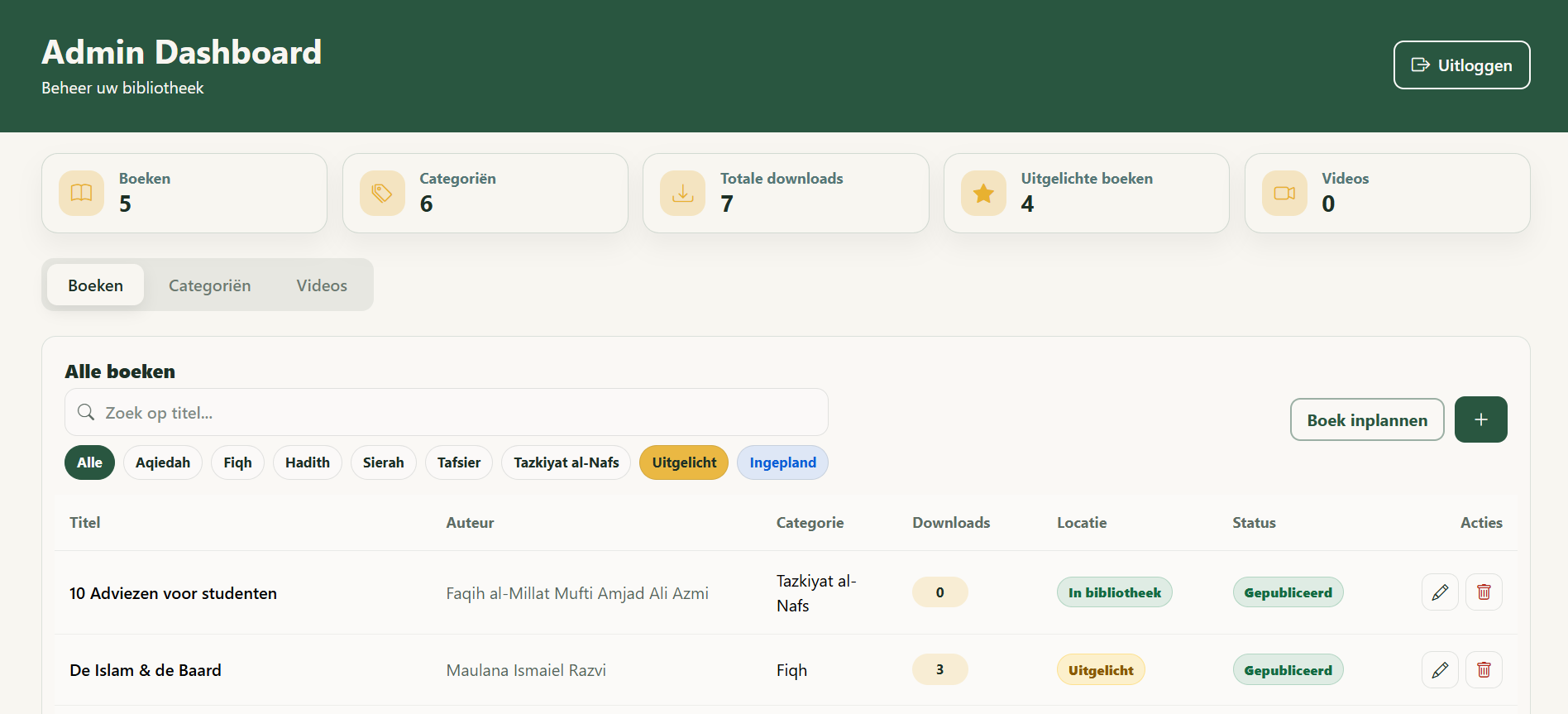Click the Locatie column header
Image resolution: width=1568 pixels, height=714 pixels.
point(1082,522)
